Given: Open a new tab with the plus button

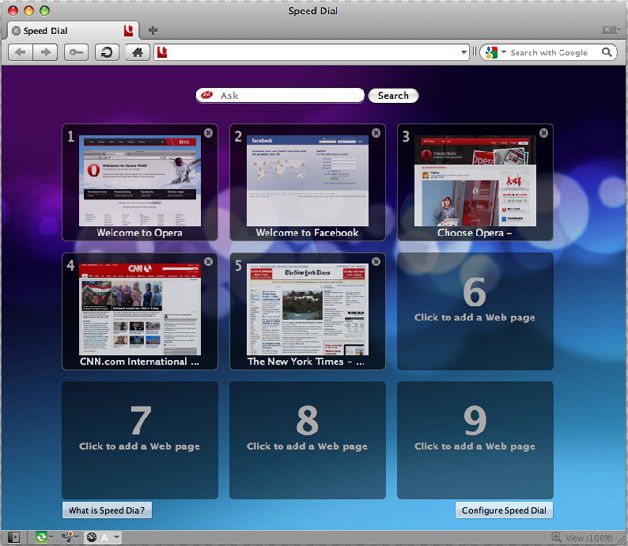Looking at the screenshot, I should click(153, 30).
